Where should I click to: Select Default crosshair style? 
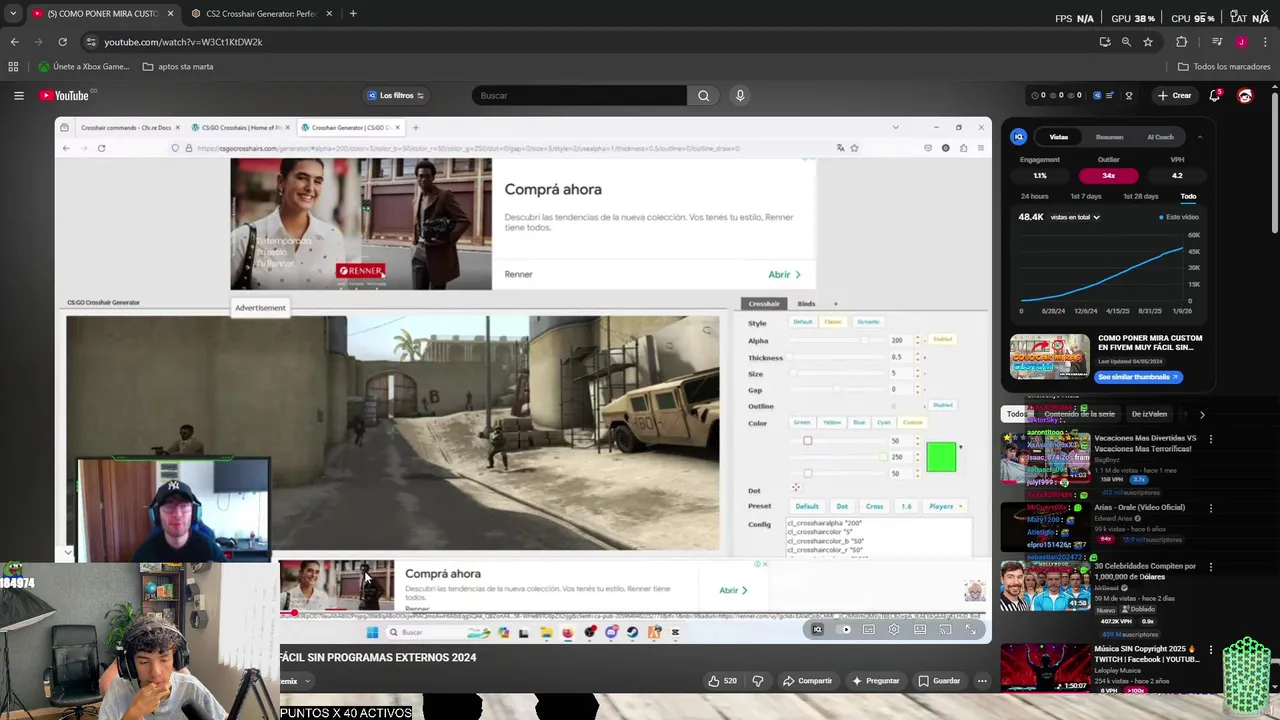tap(803, 322)
